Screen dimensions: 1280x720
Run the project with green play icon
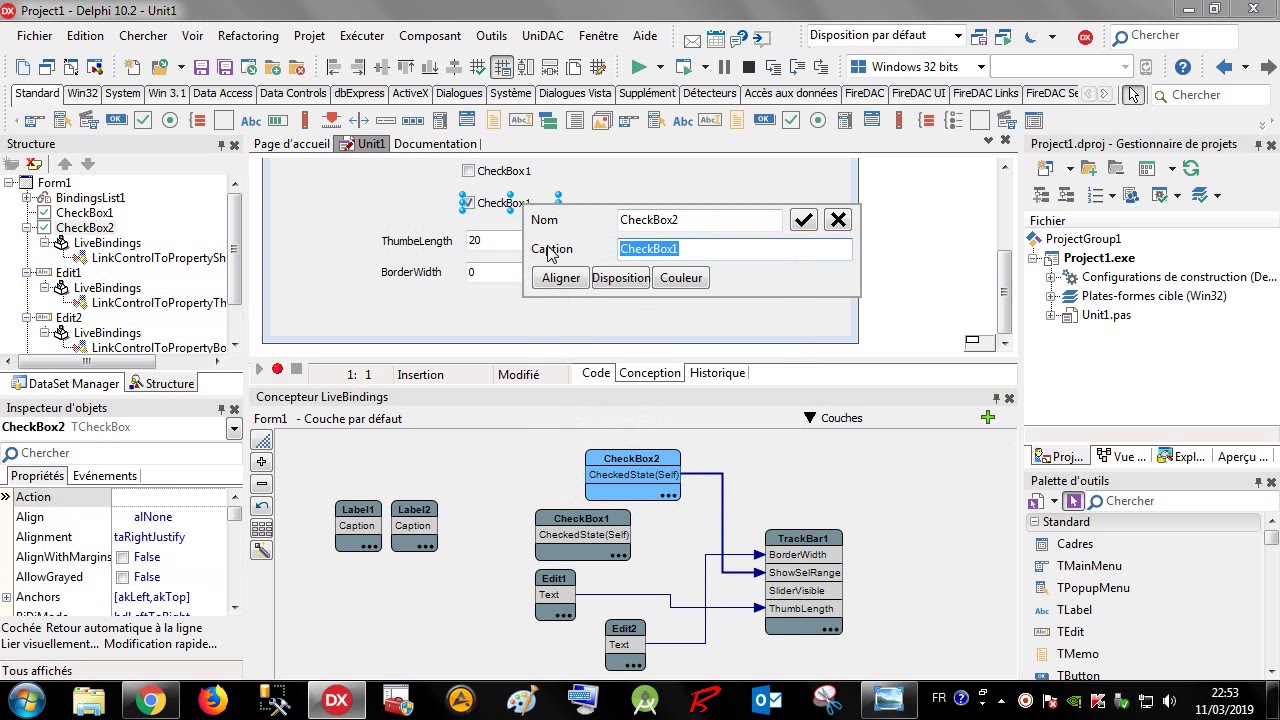tap(638, 67)
